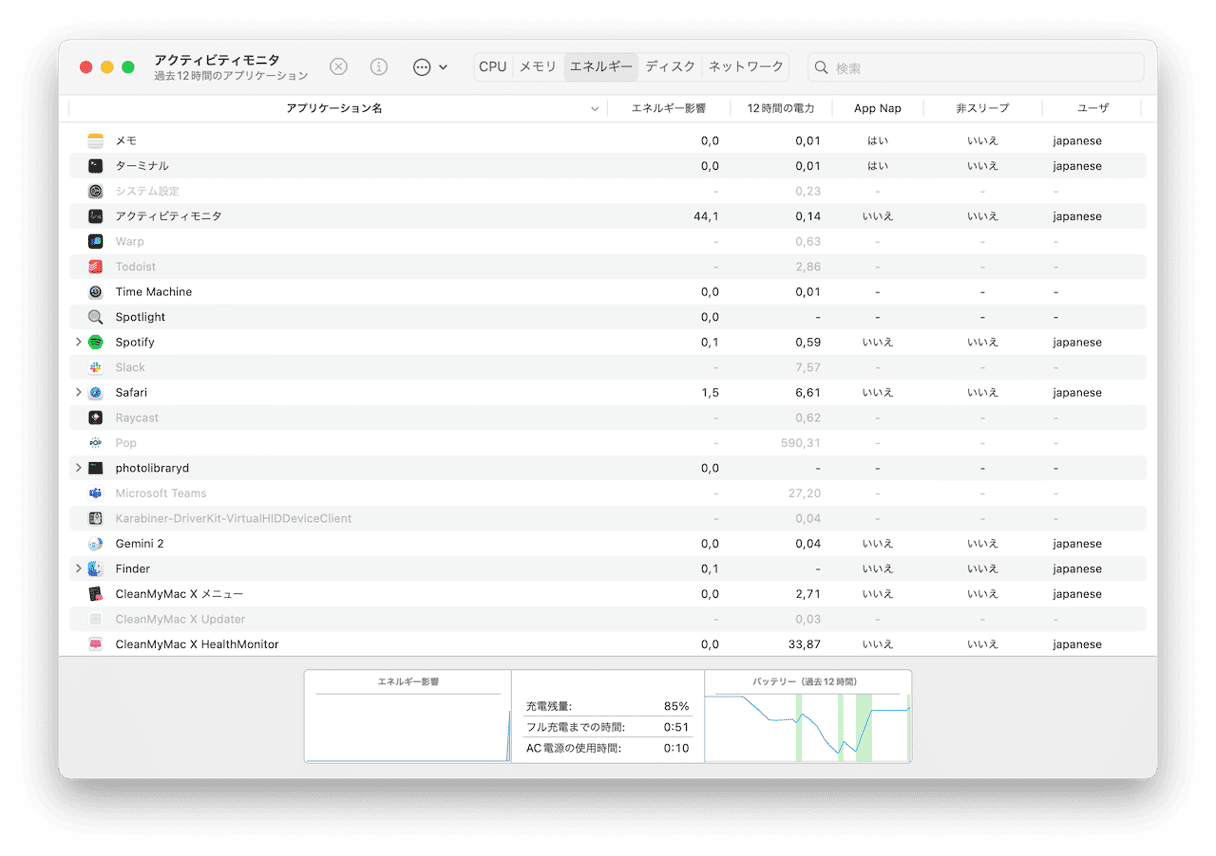Click Todoist's 2,86 power value
The width and height of the screenshot is (1216, 856).
808,267
